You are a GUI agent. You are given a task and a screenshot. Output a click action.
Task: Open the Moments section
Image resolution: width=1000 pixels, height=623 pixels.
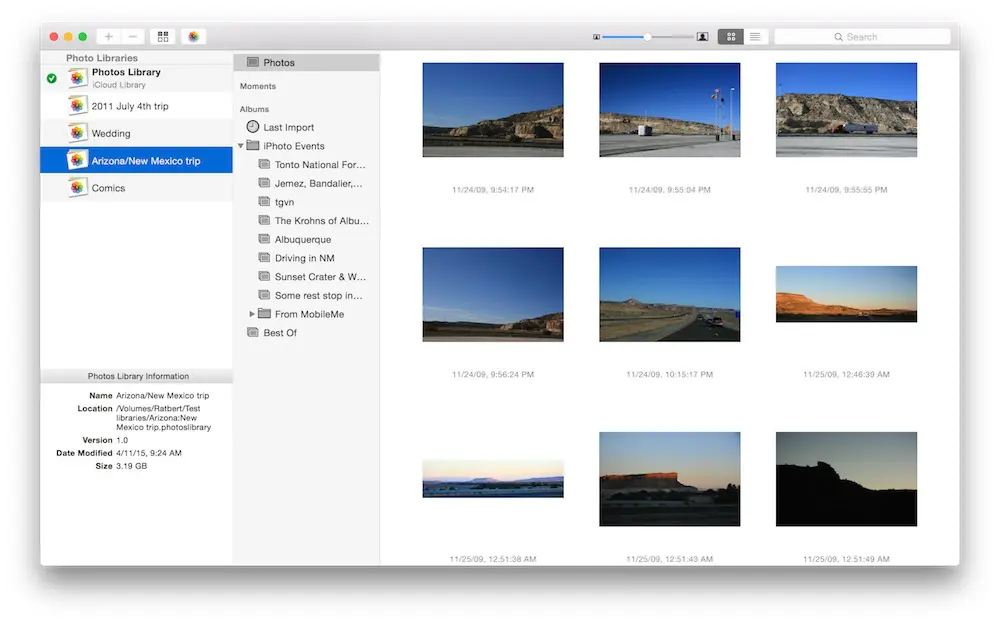[258, 86]
